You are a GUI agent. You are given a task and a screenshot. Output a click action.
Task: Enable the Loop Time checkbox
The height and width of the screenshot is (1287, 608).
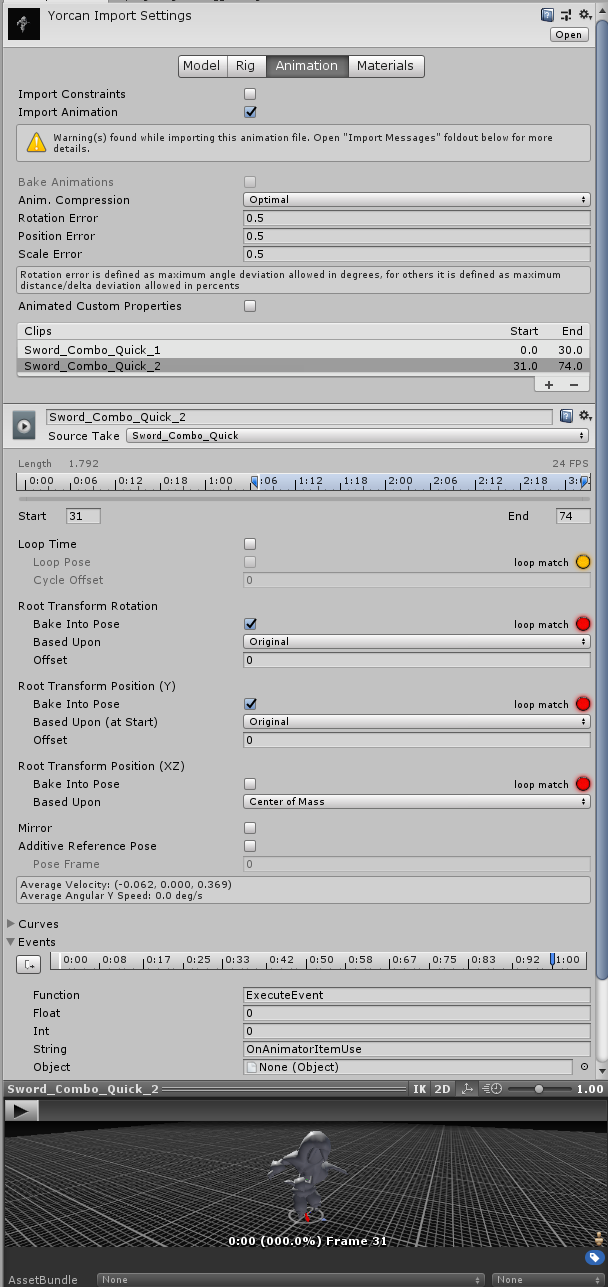tap(250, 544)
